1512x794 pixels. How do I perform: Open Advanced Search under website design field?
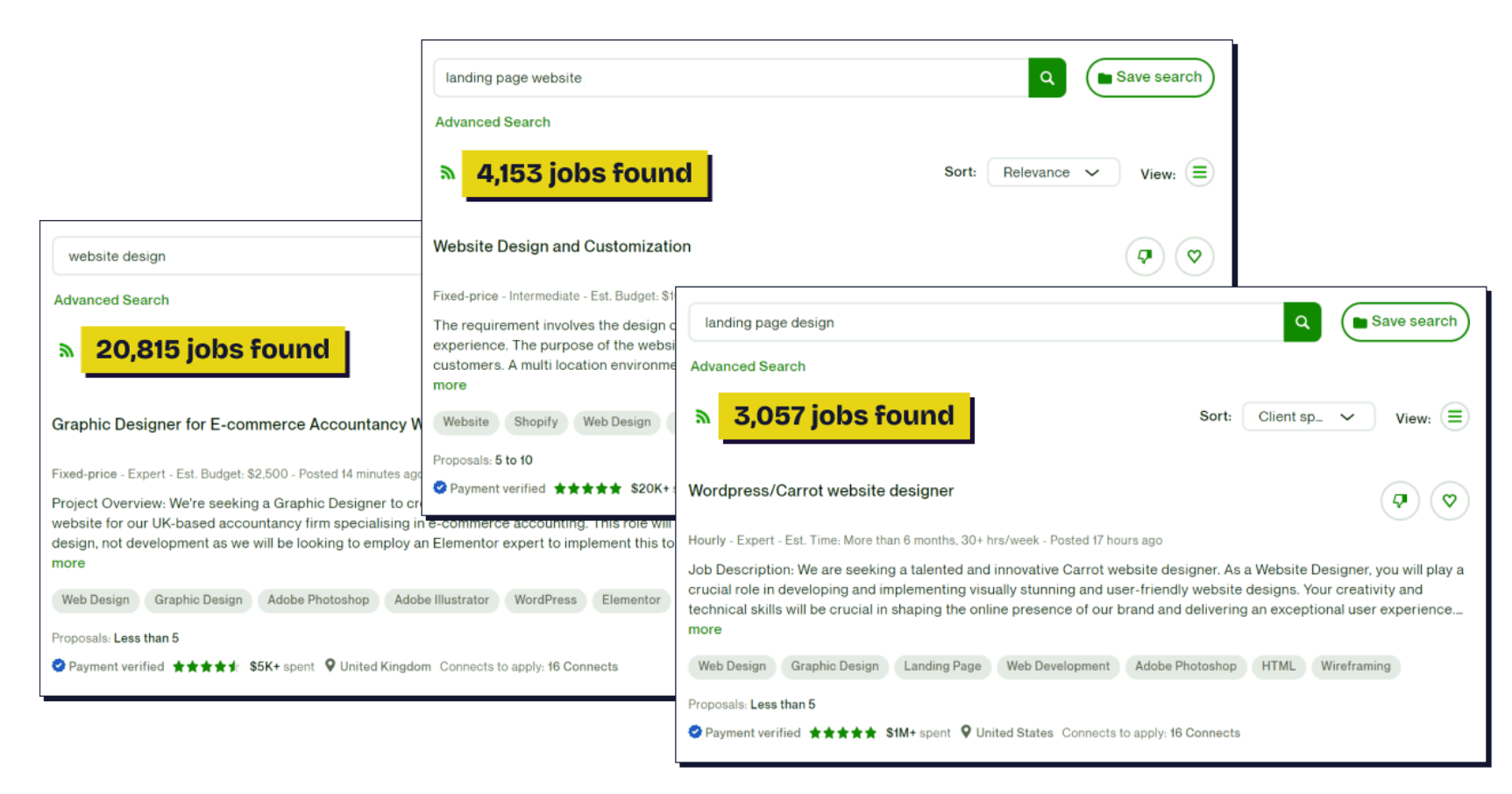coord(111,300)
